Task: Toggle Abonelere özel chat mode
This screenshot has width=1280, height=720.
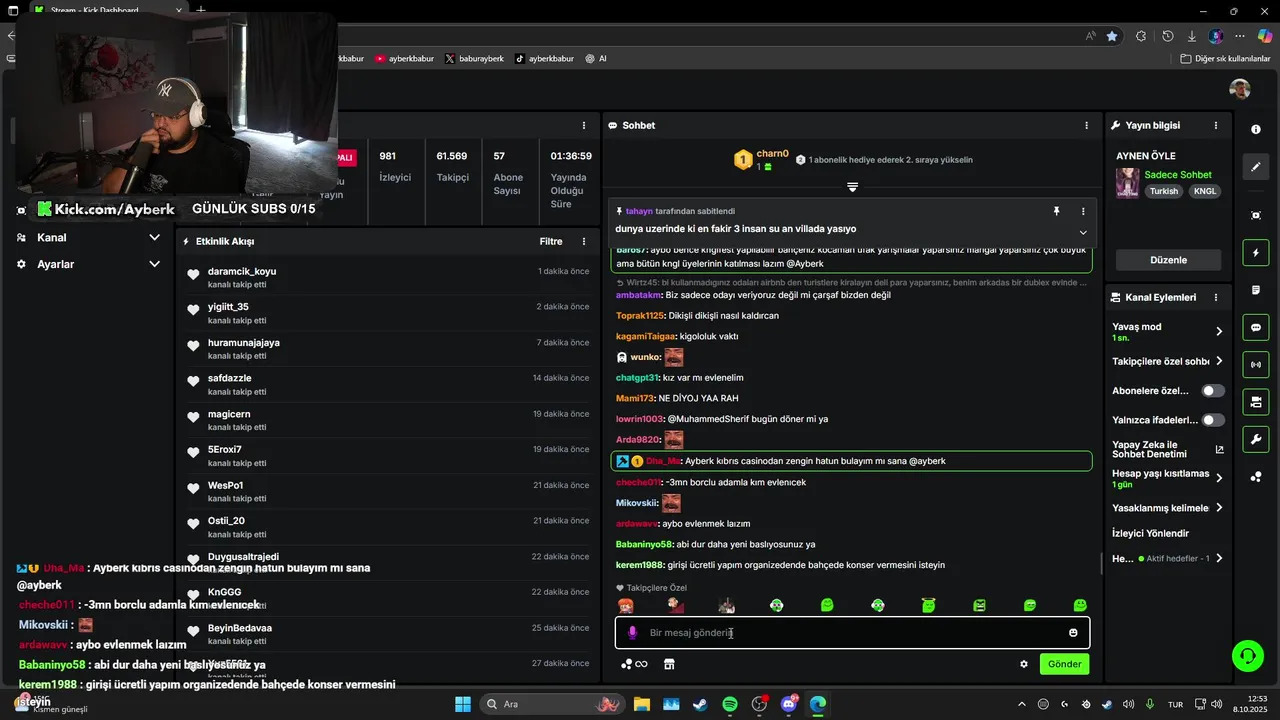Action: tap(1213, 391)
